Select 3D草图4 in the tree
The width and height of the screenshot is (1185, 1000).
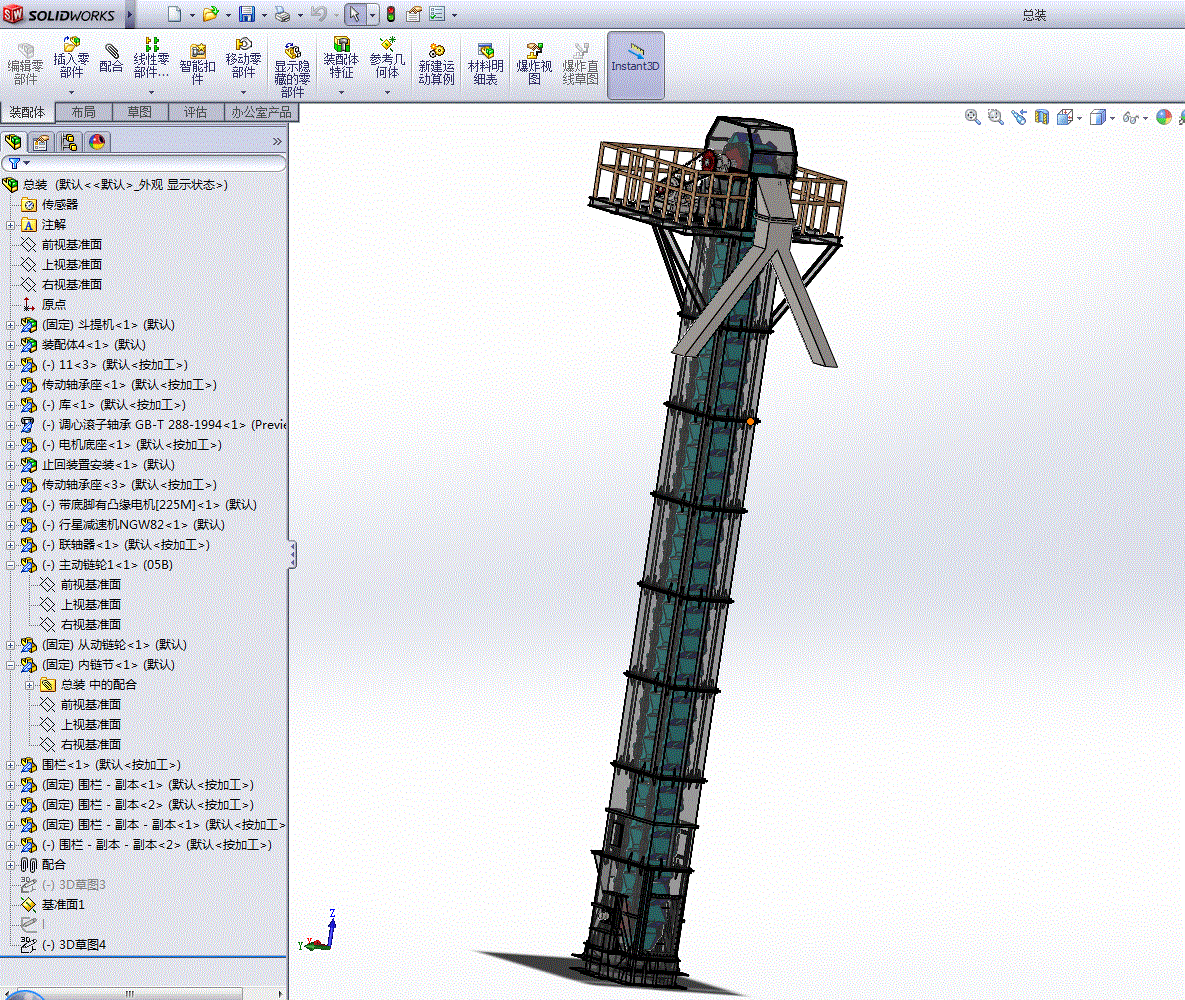click(x=73, y=945)
